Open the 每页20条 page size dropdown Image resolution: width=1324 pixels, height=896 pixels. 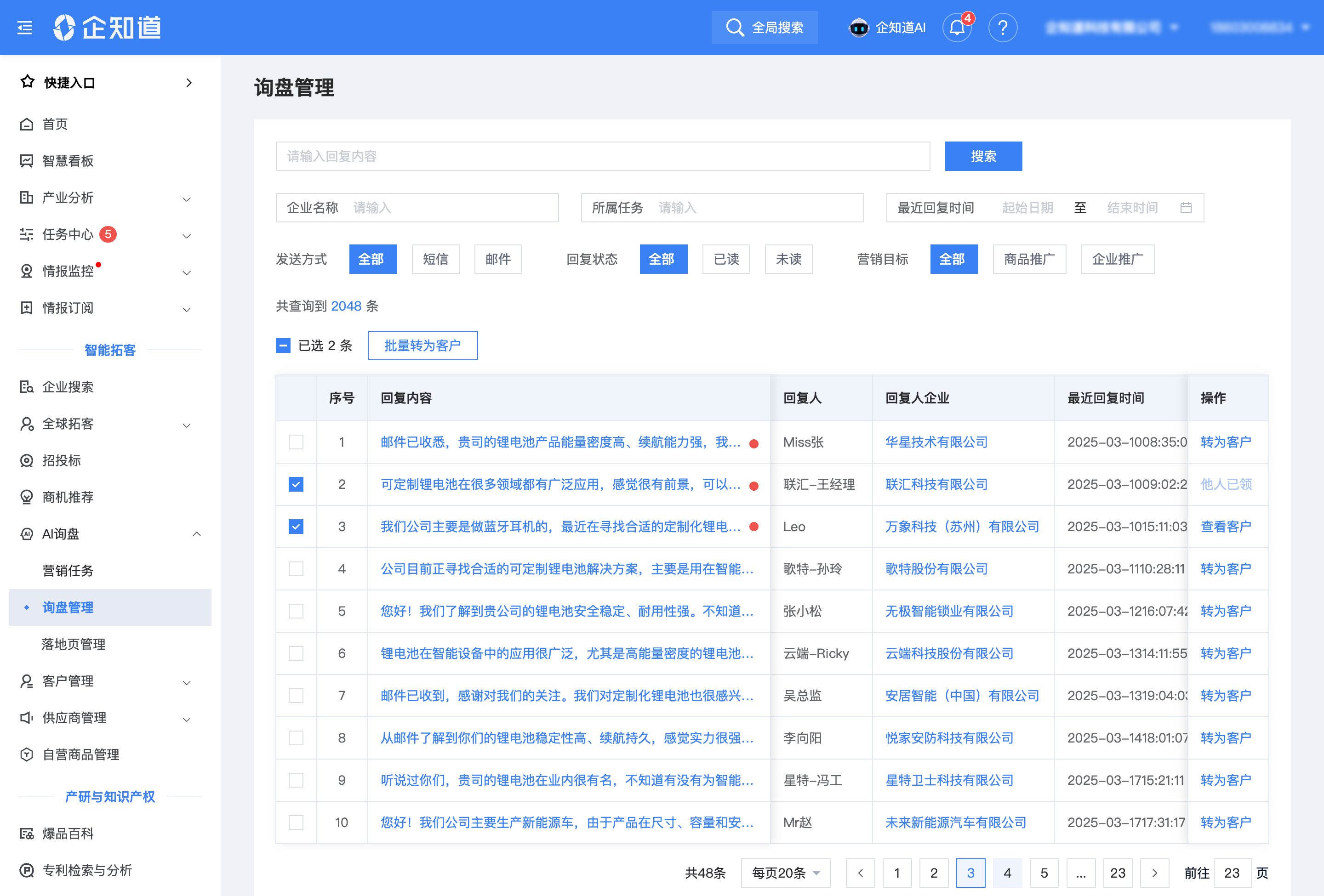pyautogui.click(x=785, y=873)
